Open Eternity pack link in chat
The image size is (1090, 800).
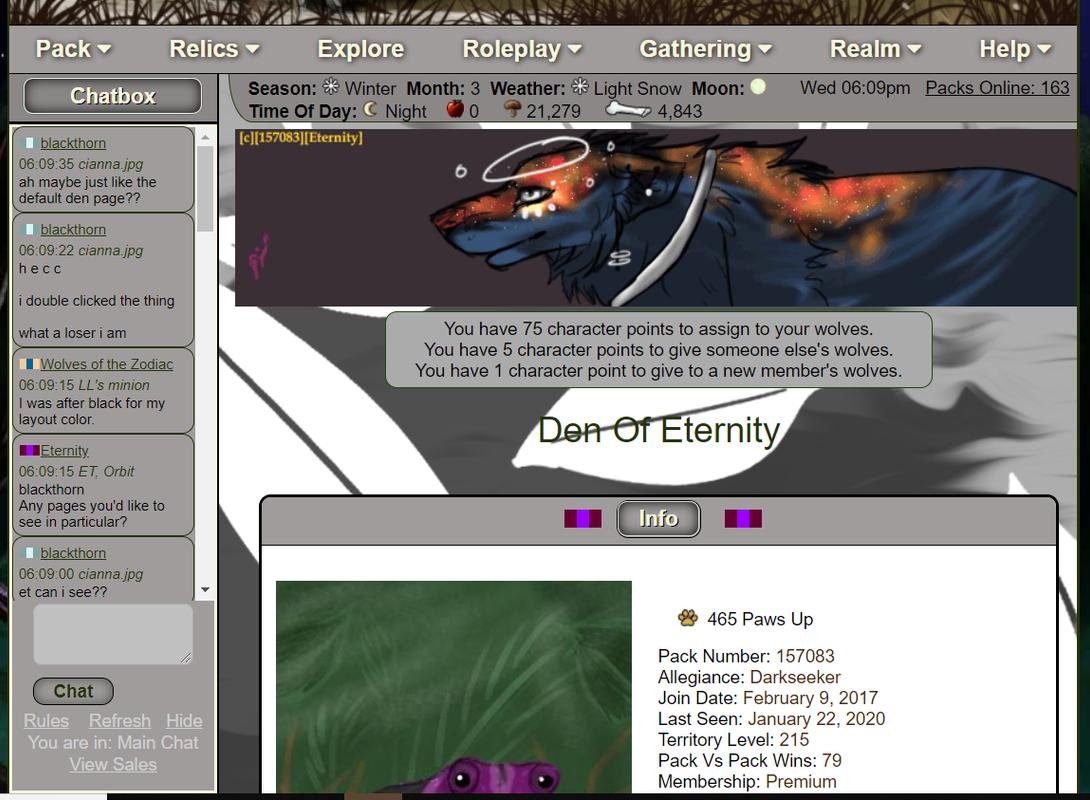(64, 450)
